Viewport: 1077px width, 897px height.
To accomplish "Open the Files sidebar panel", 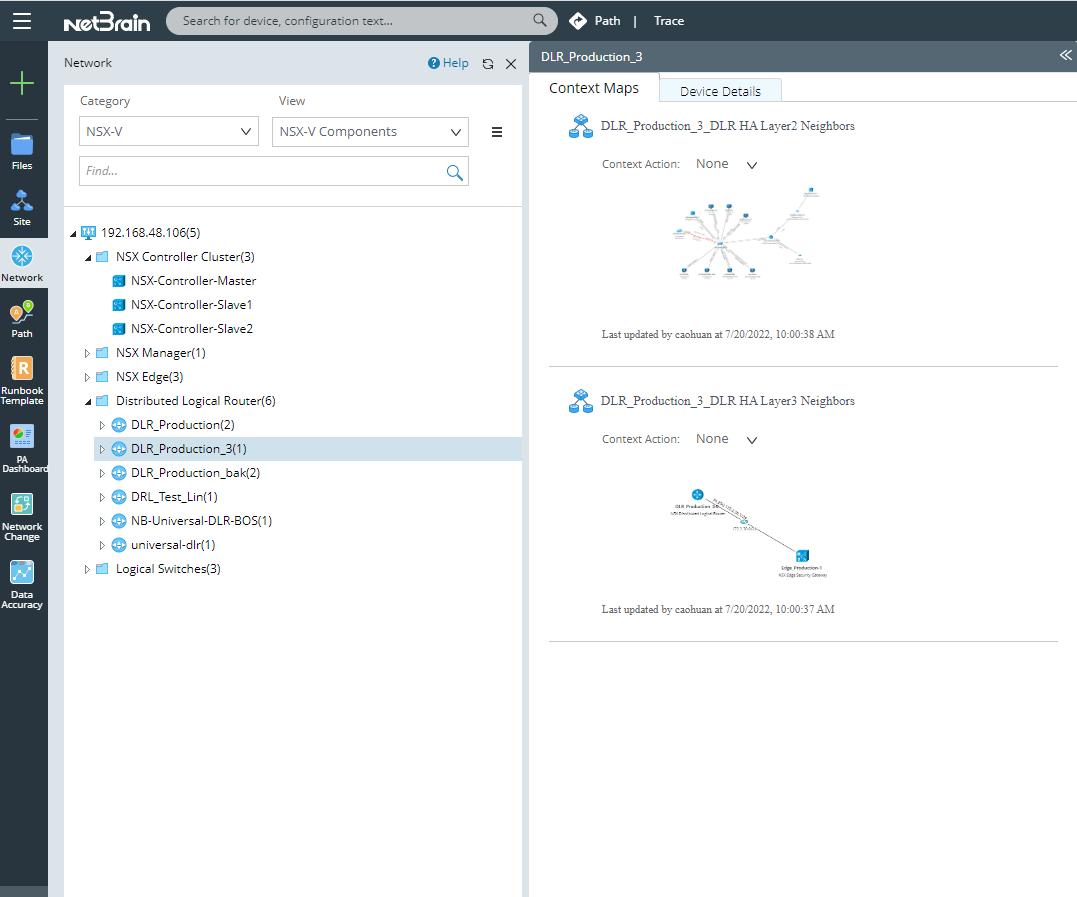I will point(22,152).
